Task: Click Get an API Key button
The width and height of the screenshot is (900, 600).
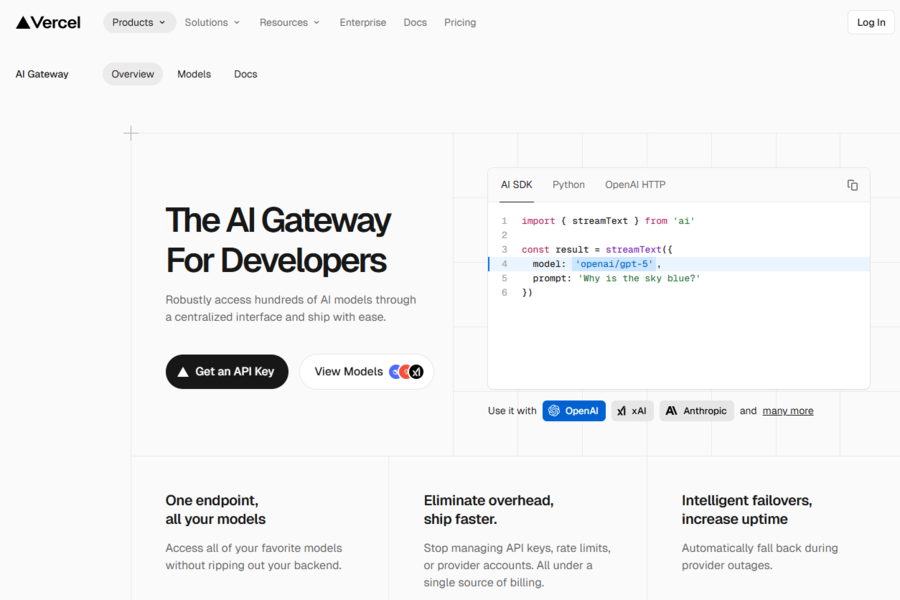Action: tap(227, 371)
